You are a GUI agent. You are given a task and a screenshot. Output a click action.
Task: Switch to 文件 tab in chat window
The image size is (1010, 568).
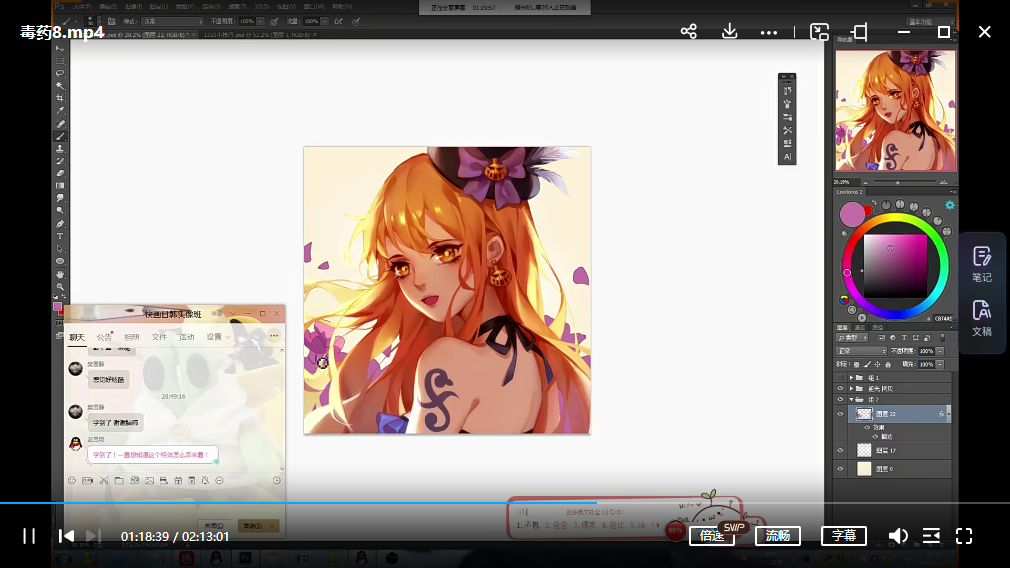tap(159, 337)
